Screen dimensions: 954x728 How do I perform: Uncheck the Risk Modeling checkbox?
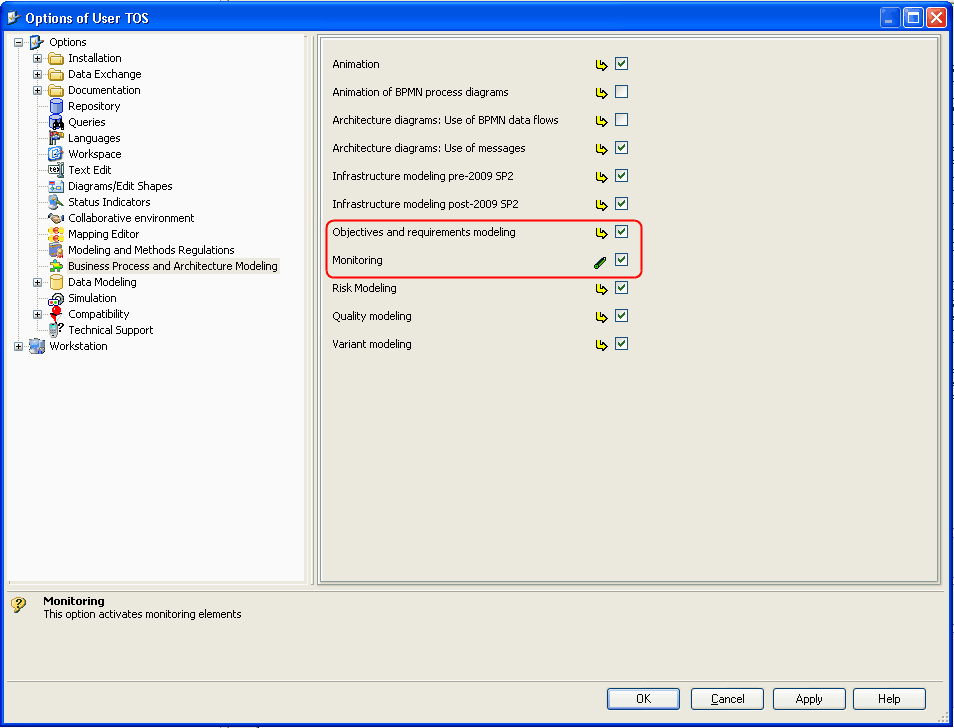pyautogui.click(x=622, y=288)
